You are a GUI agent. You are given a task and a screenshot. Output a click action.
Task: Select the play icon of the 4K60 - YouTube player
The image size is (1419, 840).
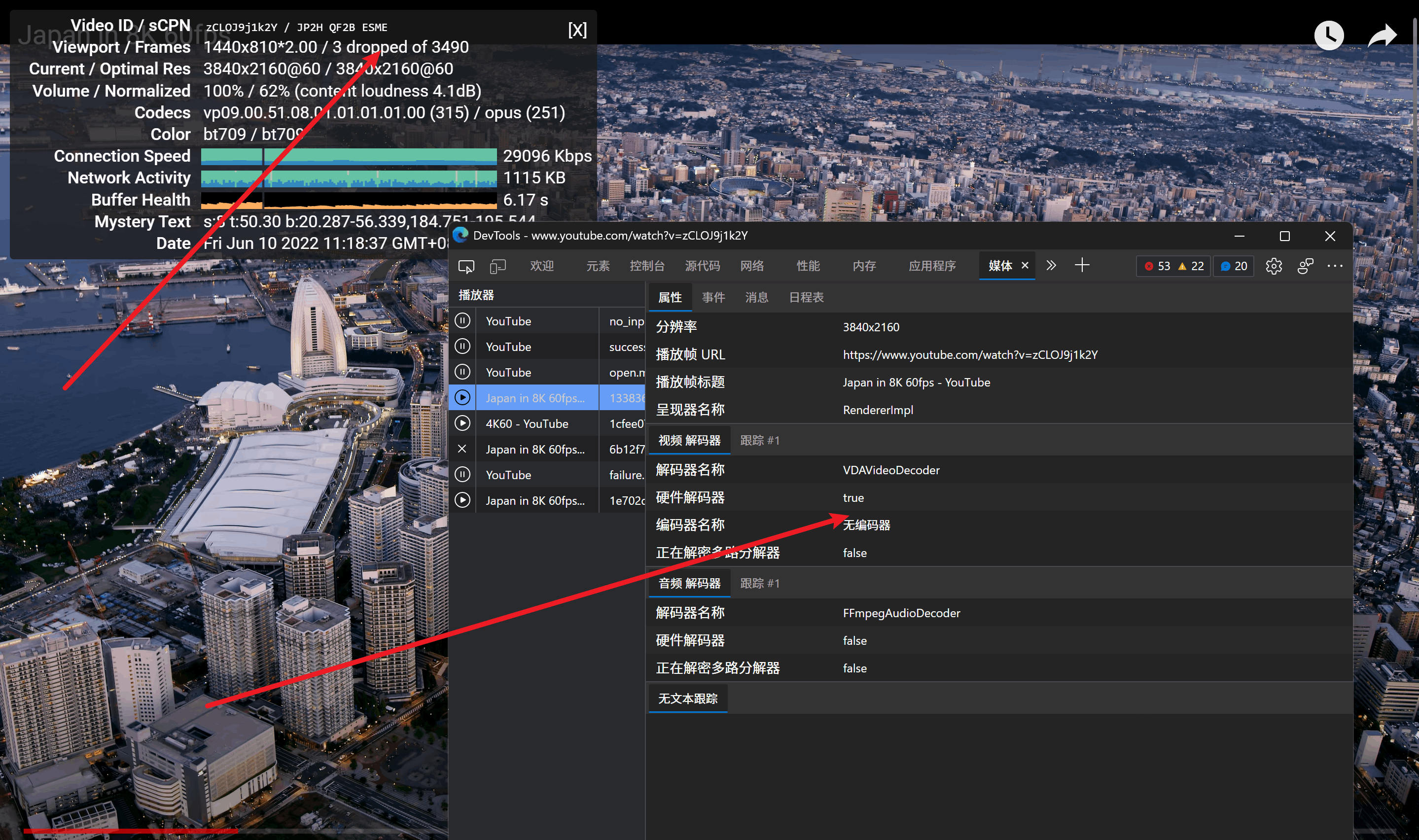point(462,423)
